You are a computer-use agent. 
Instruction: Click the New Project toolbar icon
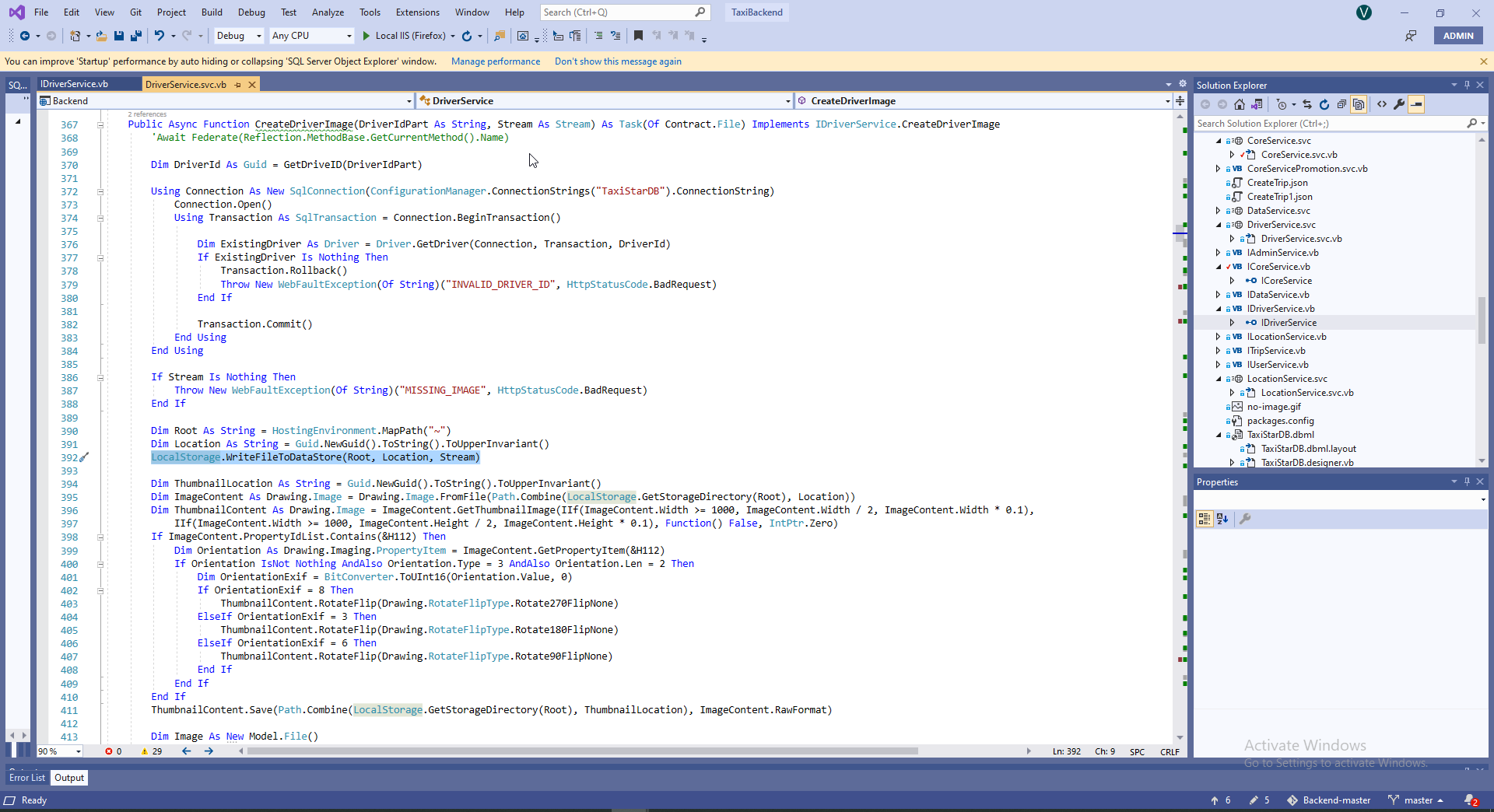pyautogui.click(x=75, y=36)
